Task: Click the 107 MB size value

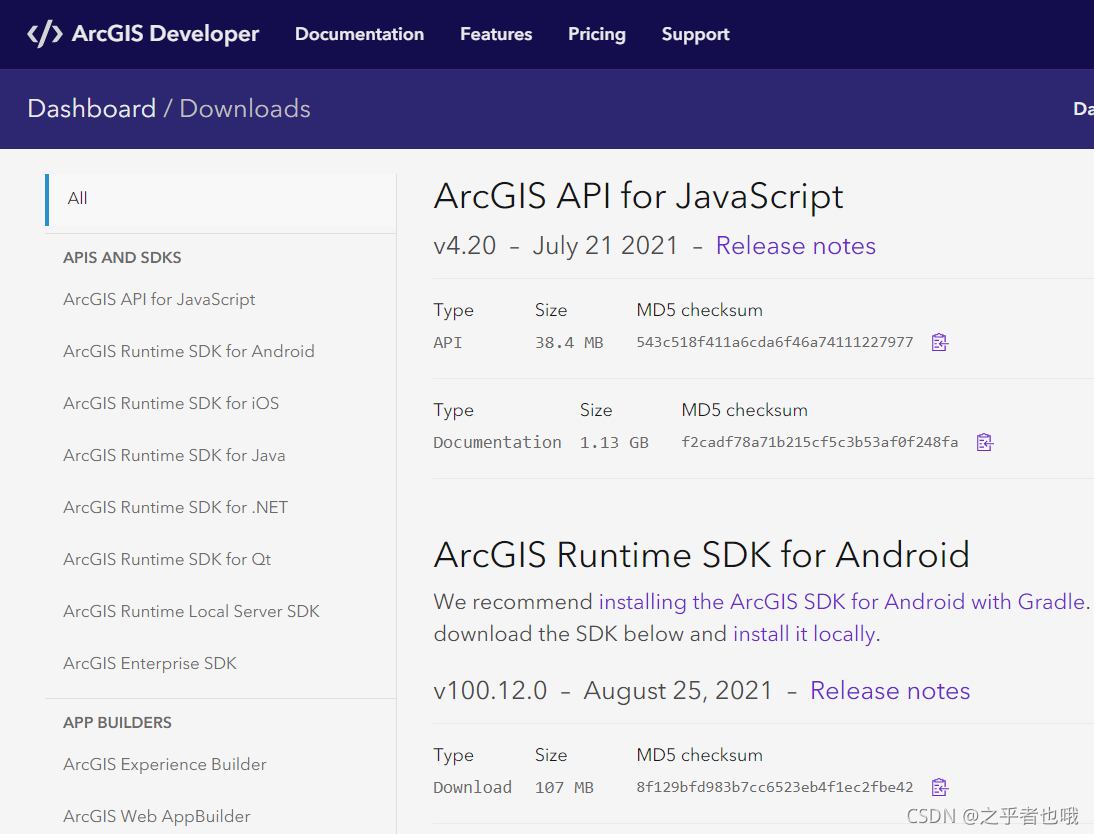Action: [x=564, y=787]
